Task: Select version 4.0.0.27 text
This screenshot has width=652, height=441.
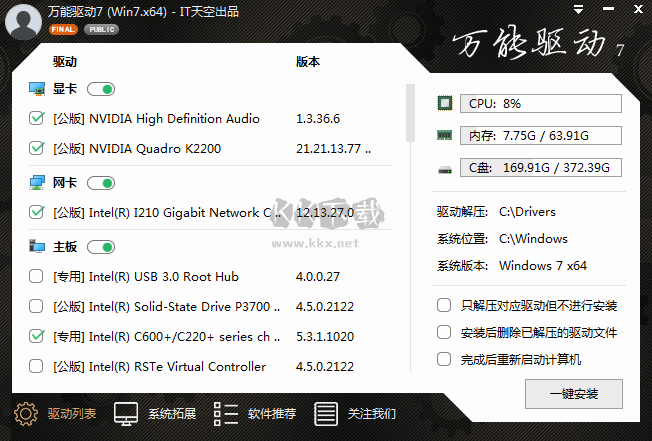Action: [318, 277]
